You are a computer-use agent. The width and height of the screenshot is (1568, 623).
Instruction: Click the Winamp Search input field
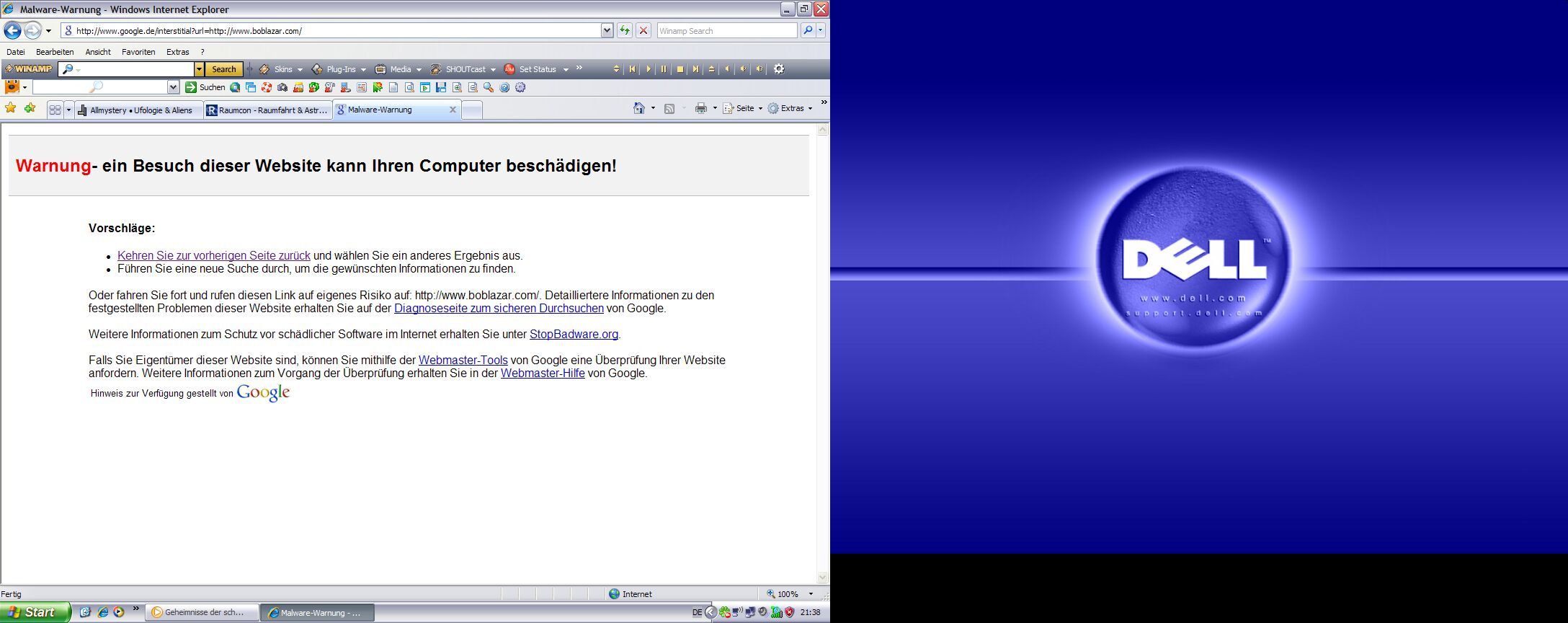726,31
